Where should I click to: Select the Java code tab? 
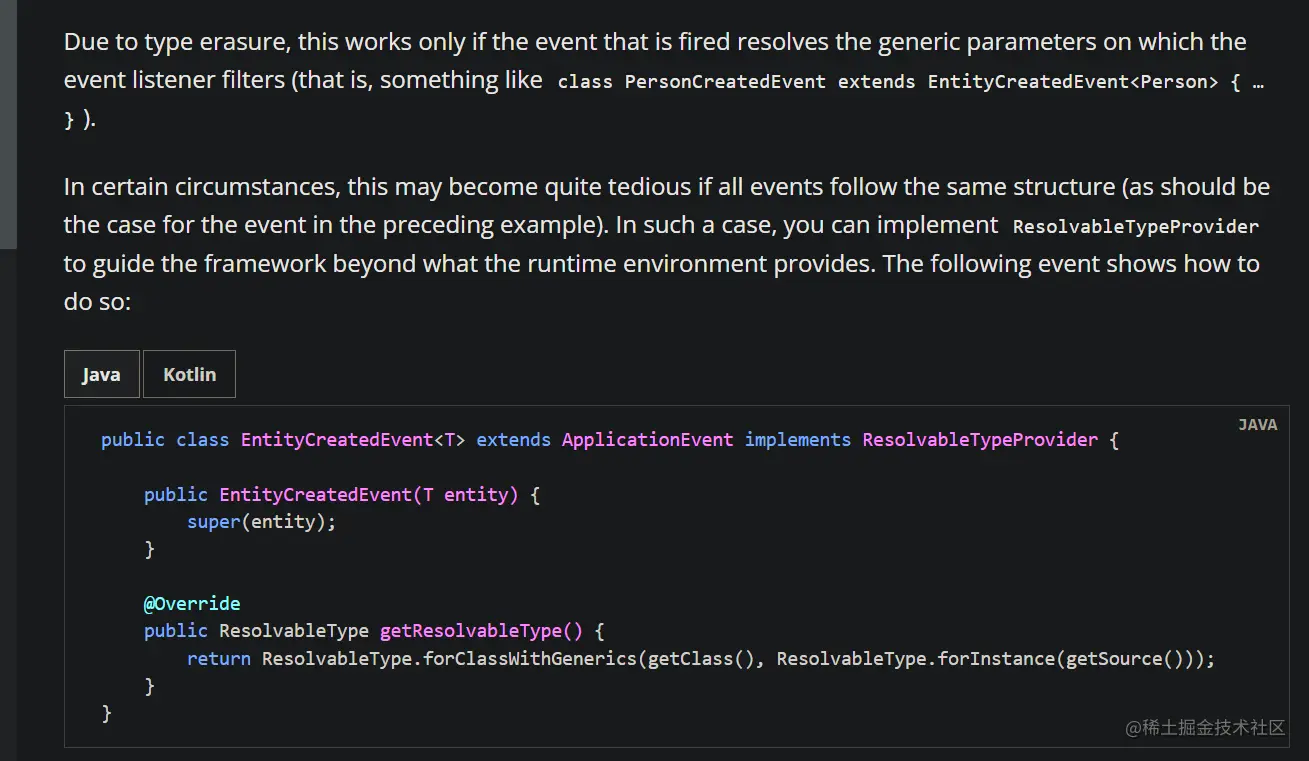point(101,374)
